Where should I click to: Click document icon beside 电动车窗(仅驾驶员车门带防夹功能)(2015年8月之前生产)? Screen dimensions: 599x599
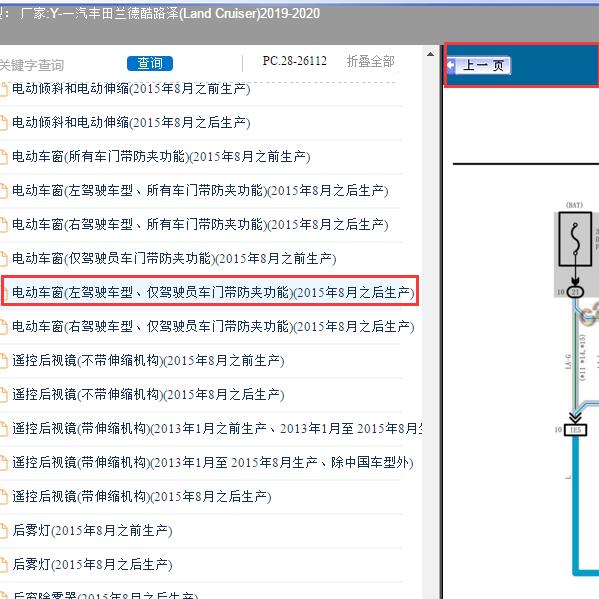(x=4, y=259)
